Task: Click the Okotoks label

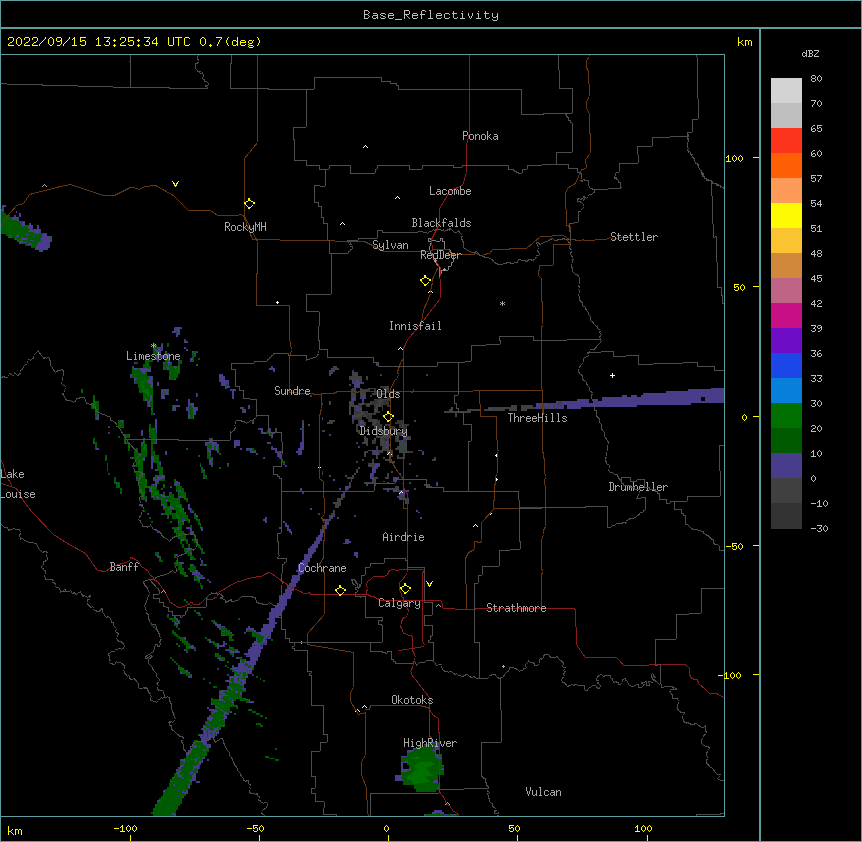Action: click(x=412, y=700)
